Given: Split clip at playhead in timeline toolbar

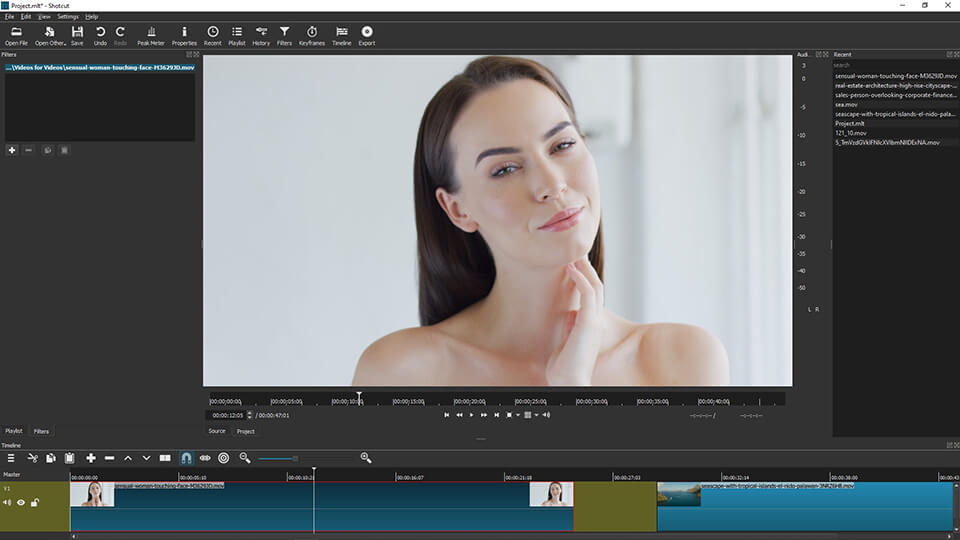Looking at the screenshot, I should pos(166,458).
